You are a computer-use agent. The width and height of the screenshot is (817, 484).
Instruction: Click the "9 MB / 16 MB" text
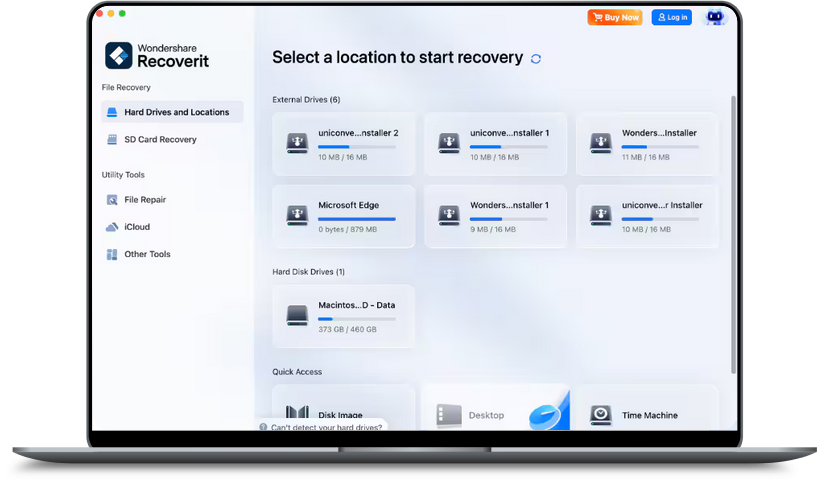[493, 229]
